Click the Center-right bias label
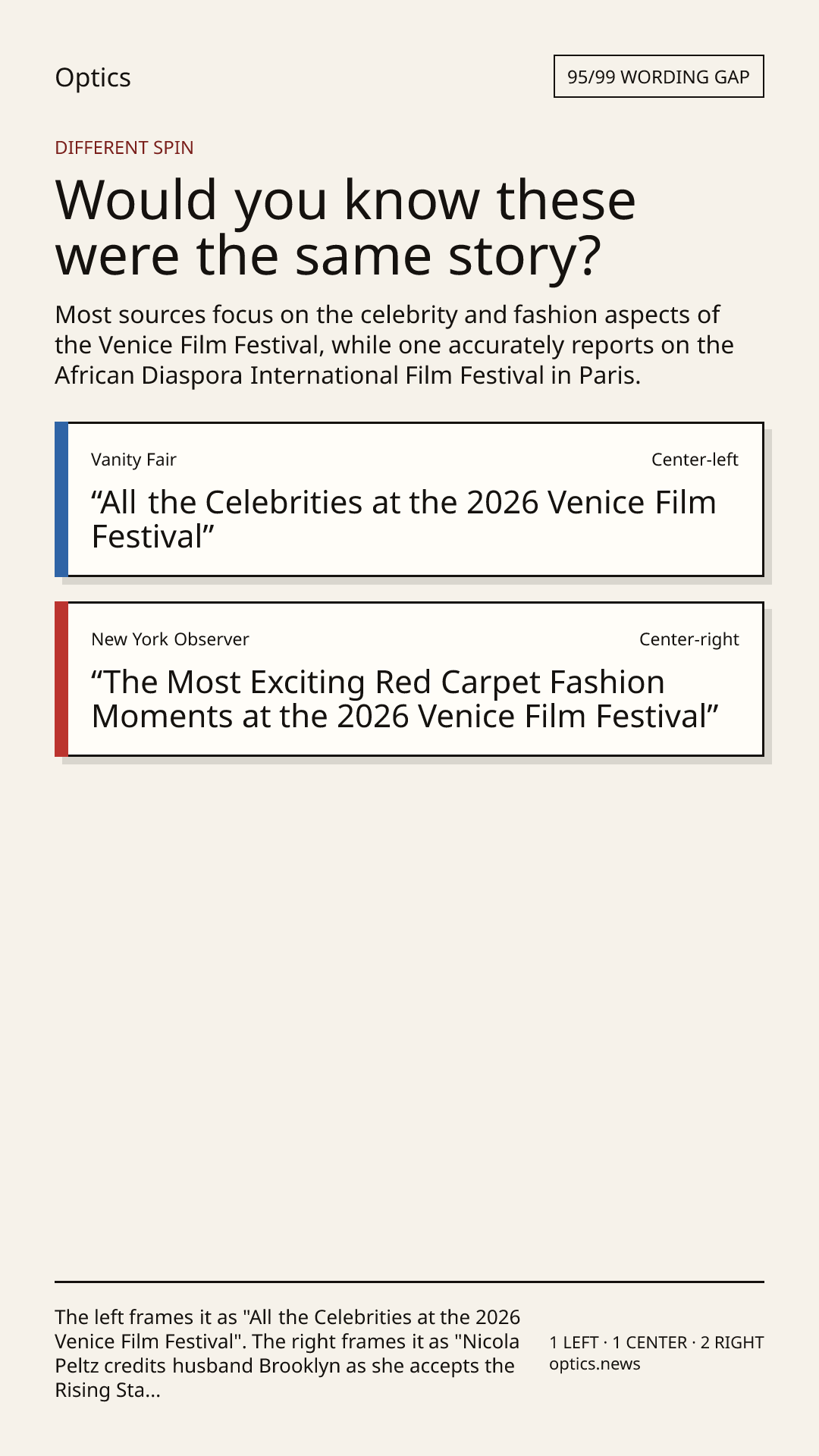 (x=689, y=639)
